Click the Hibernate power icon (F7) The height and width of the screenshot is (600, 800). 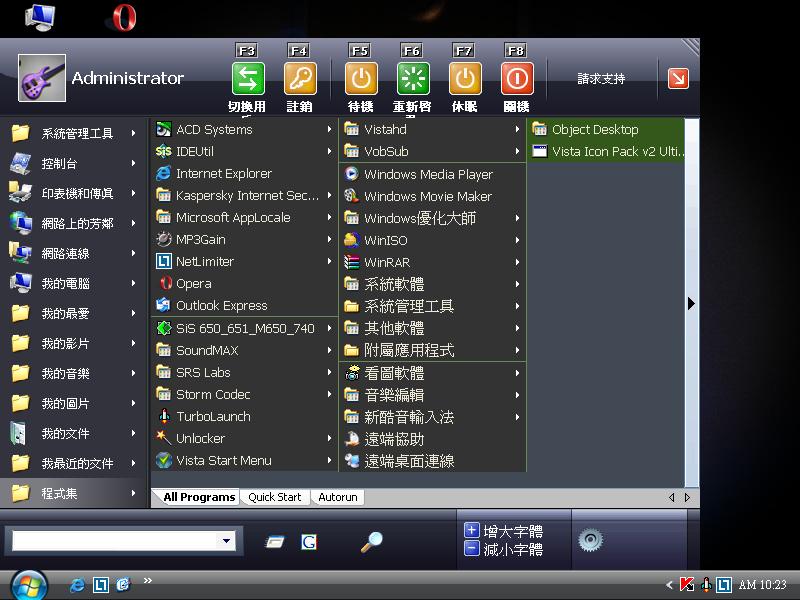tap(465, 79)
